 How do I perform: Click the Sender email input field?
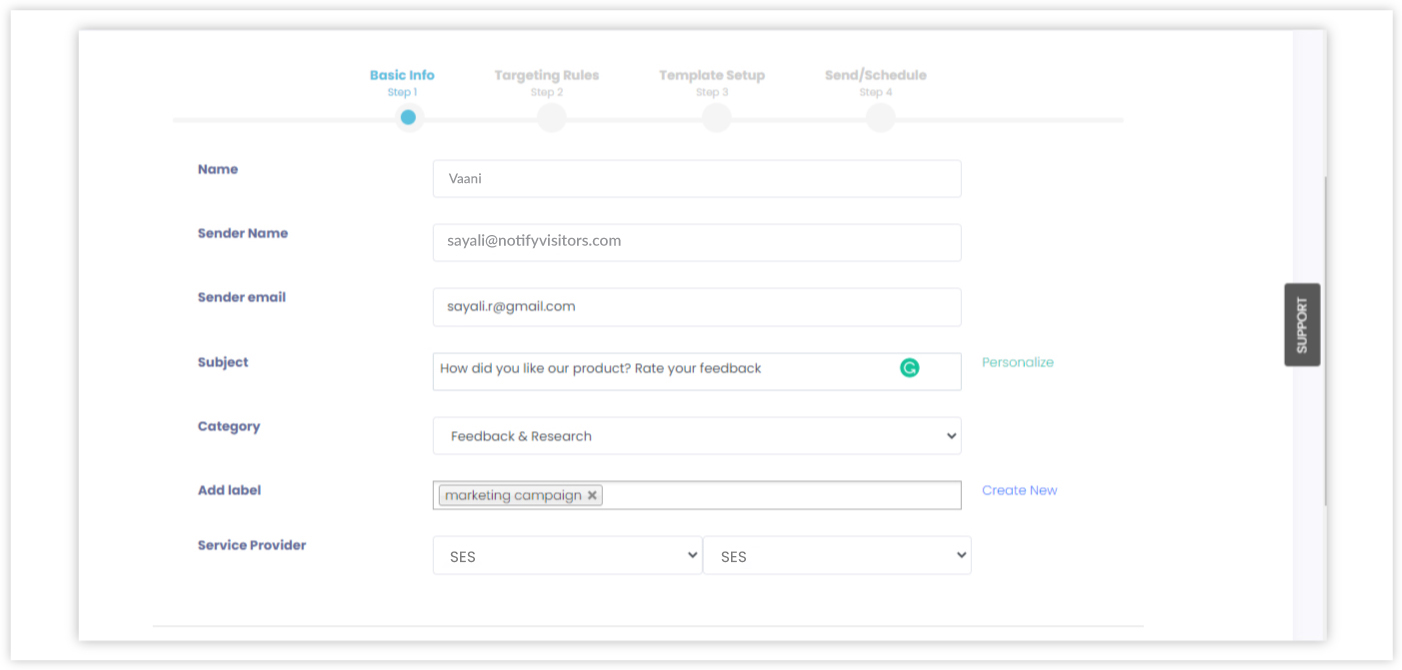point(697,307)
